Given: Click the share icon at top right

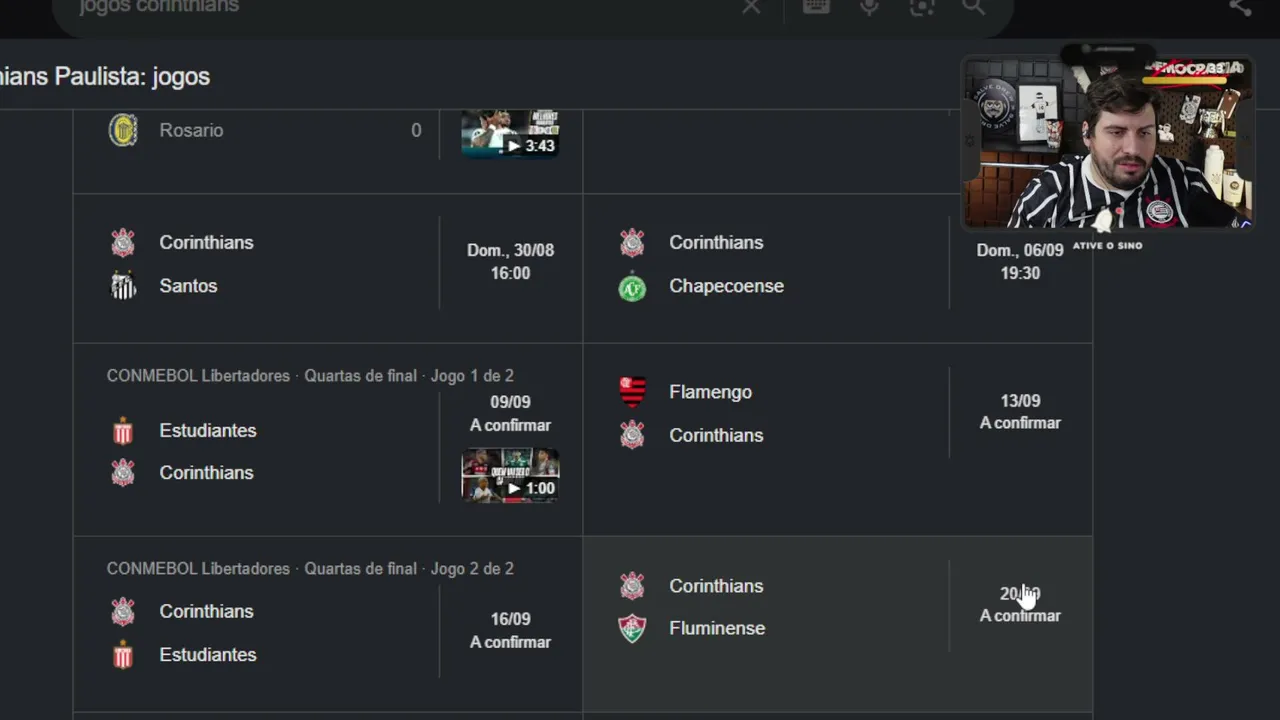Looking at the screenshot, I should 1240,7.
